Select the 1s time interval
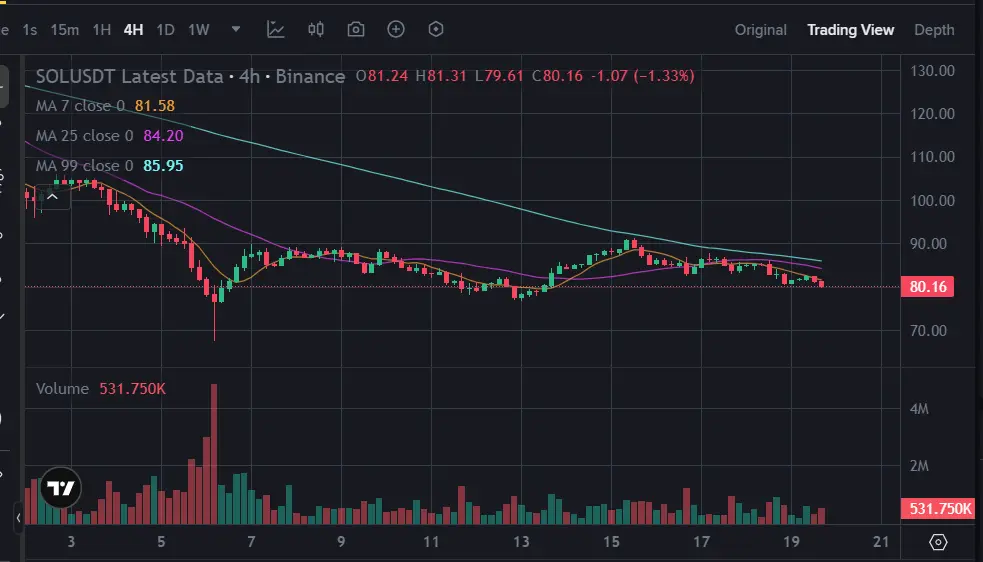Image resolution: width=983 pixels, height=562 pixels. coord(30,29)
